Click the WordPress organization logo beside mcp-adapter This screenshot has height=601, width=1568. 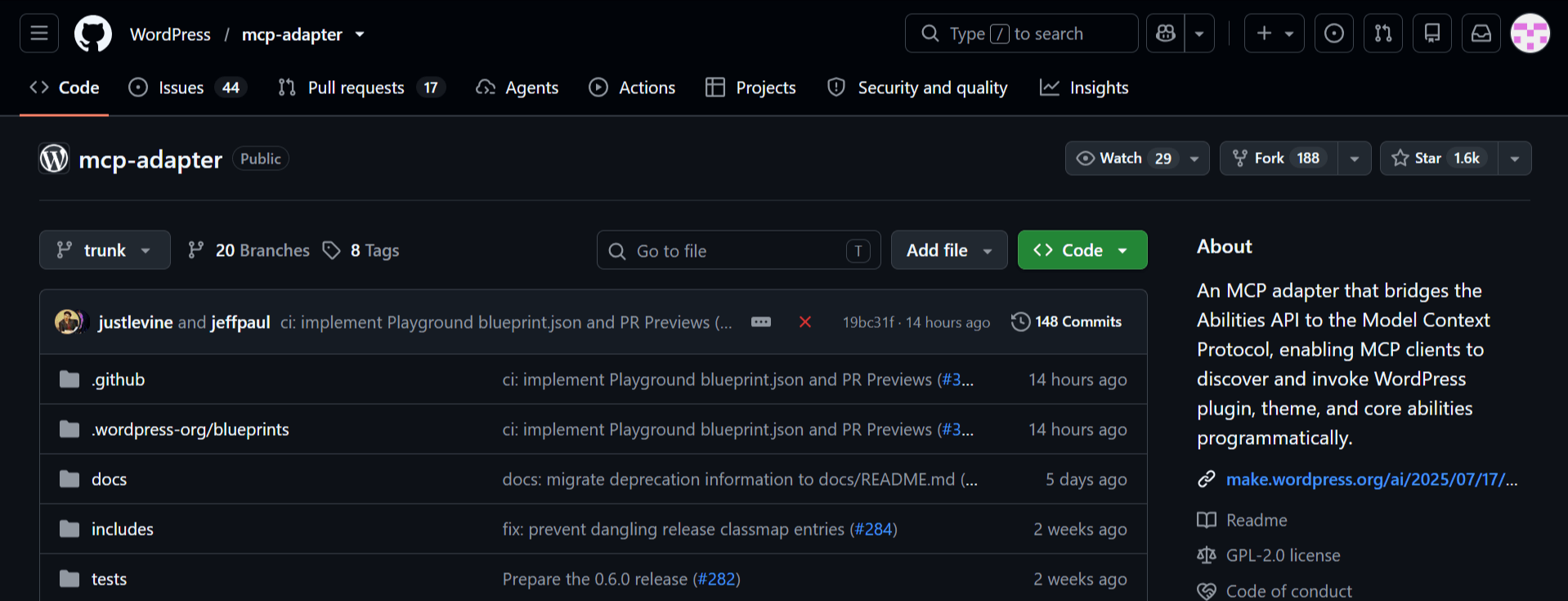pyautogui.click(x=54, y=159)
